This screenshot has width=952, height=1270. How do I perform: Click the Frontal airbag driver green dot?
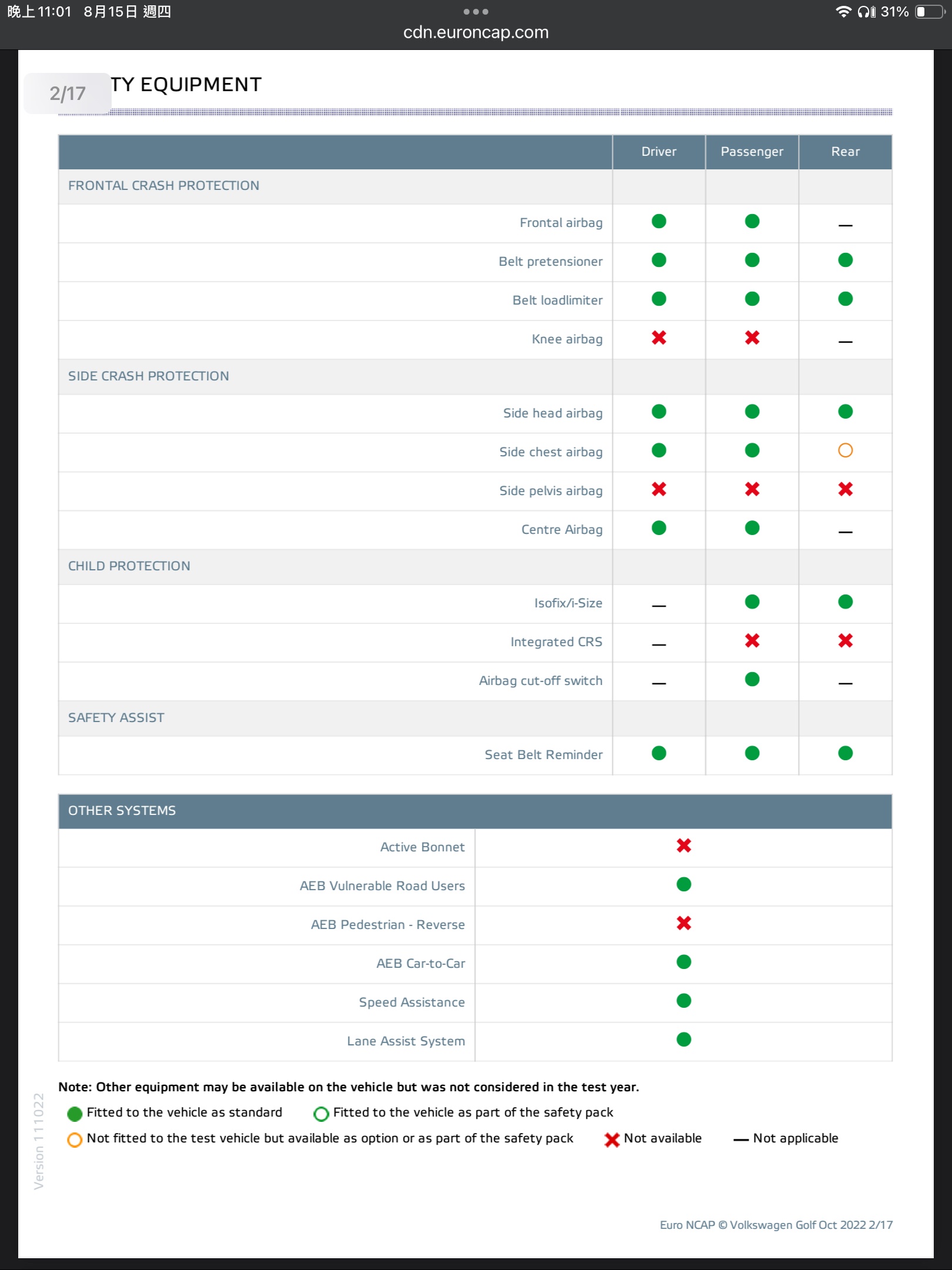pos(659,221)
